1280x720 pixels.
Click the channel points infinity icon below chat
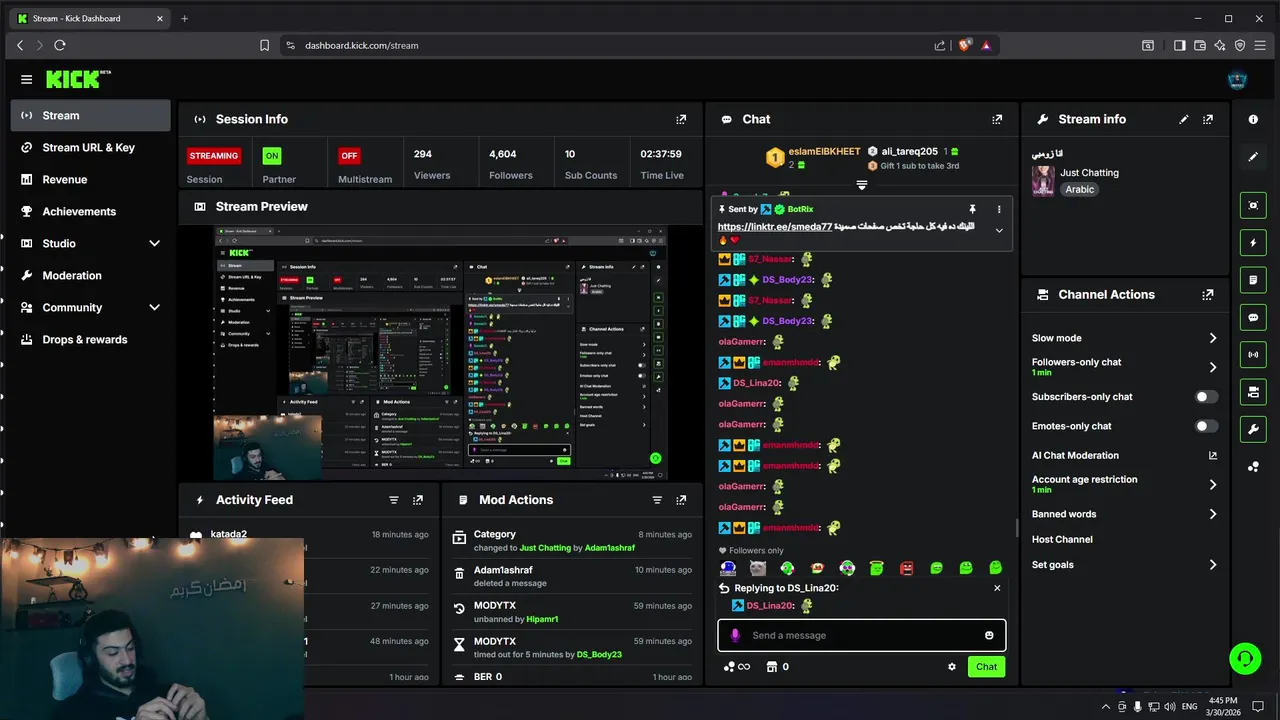[736, 667]
